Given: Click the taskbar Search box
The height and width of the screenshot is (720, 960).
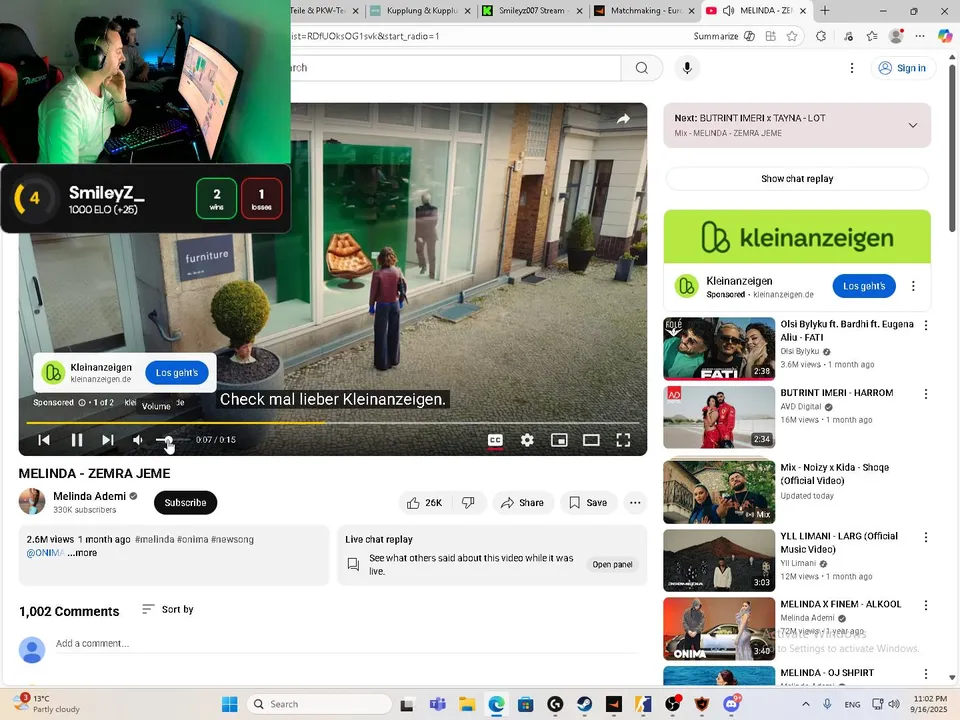Looking at the screenshot, I should pos(320,704).
